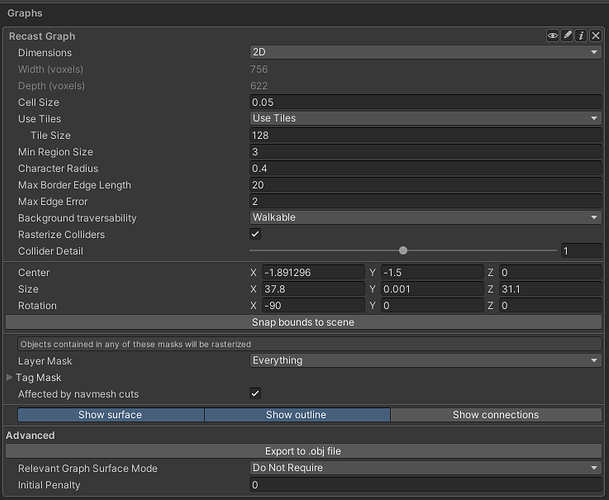The image size is (609, 500).
Task: Open Background traversability dropdown showing Walkable
Action: point(425,217)
